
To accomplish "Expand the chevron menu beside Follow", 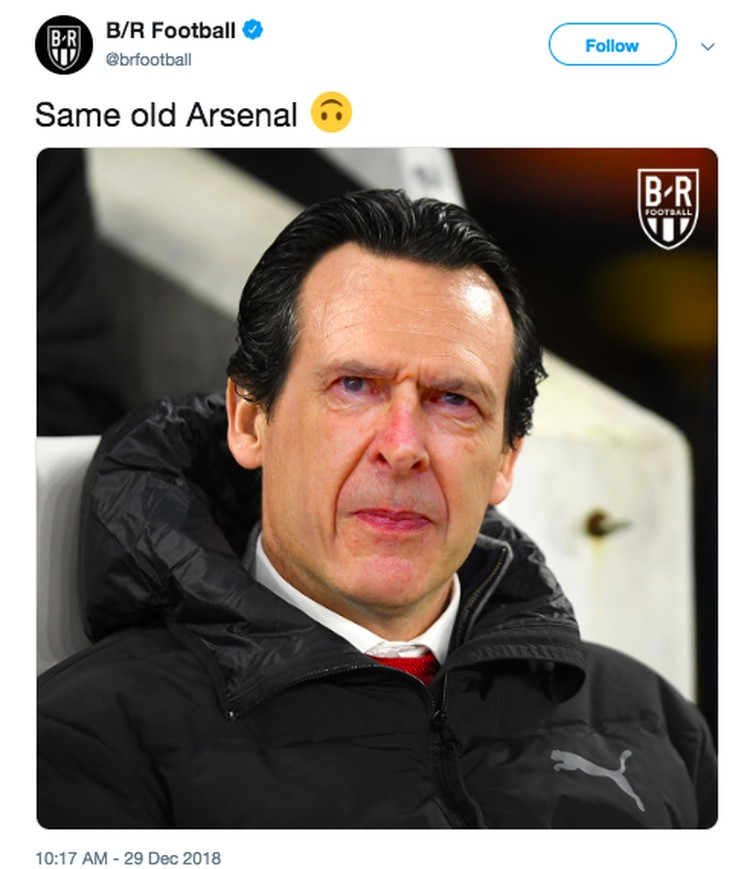I will [x=707, y=47].
